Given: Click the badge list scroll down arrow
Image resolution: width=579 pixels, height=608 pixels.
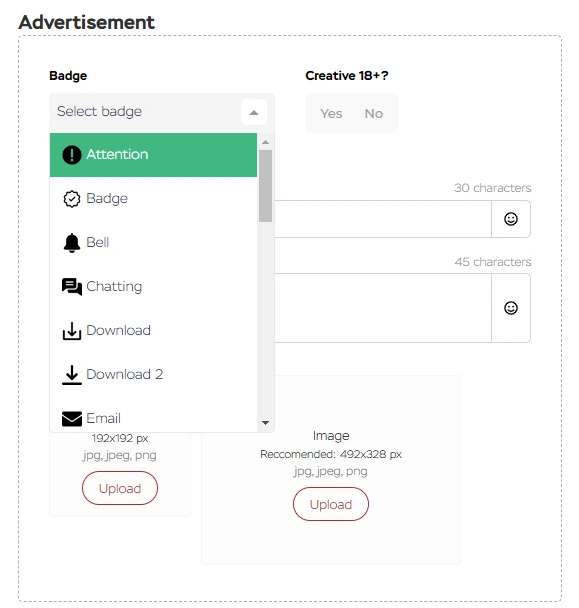Looking at the screenshot, I should tap(265, 423).
